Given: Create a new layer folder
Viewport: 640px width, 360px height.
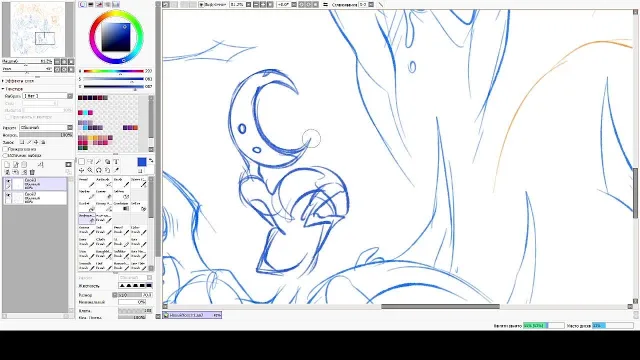Looking at the screenshot, I should tap(24, 164).
